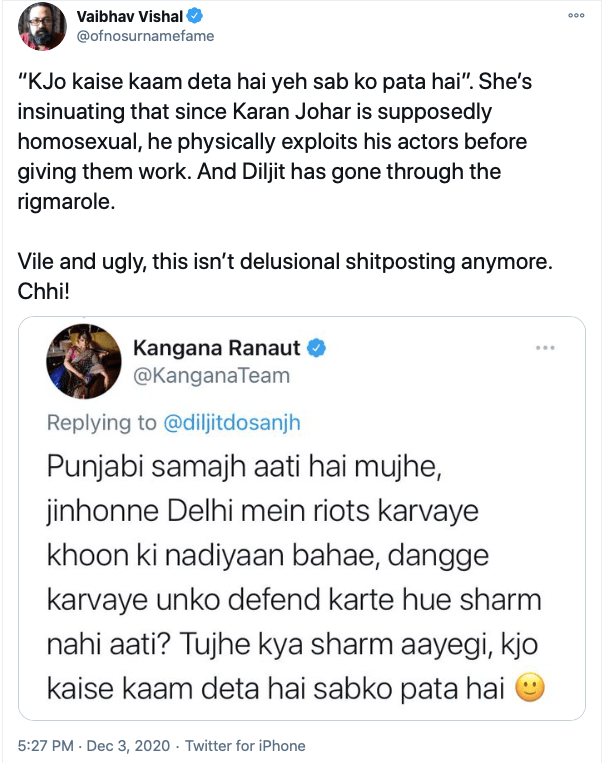Click Vaibhav Vishal's blue verified badge
The height and width of the screenshot is (763, 603).
[196, 17]
